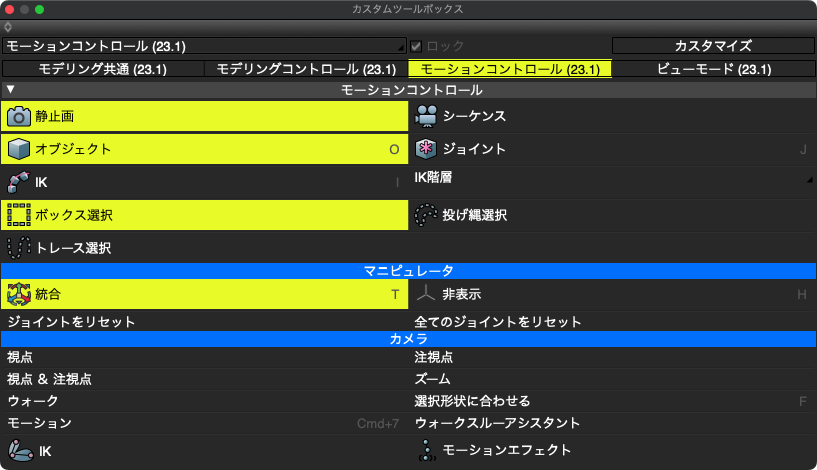This screenshot has height=470, width=817.
Task: Click the マニピュレータ section header
Action: click(x=408, y=271)
